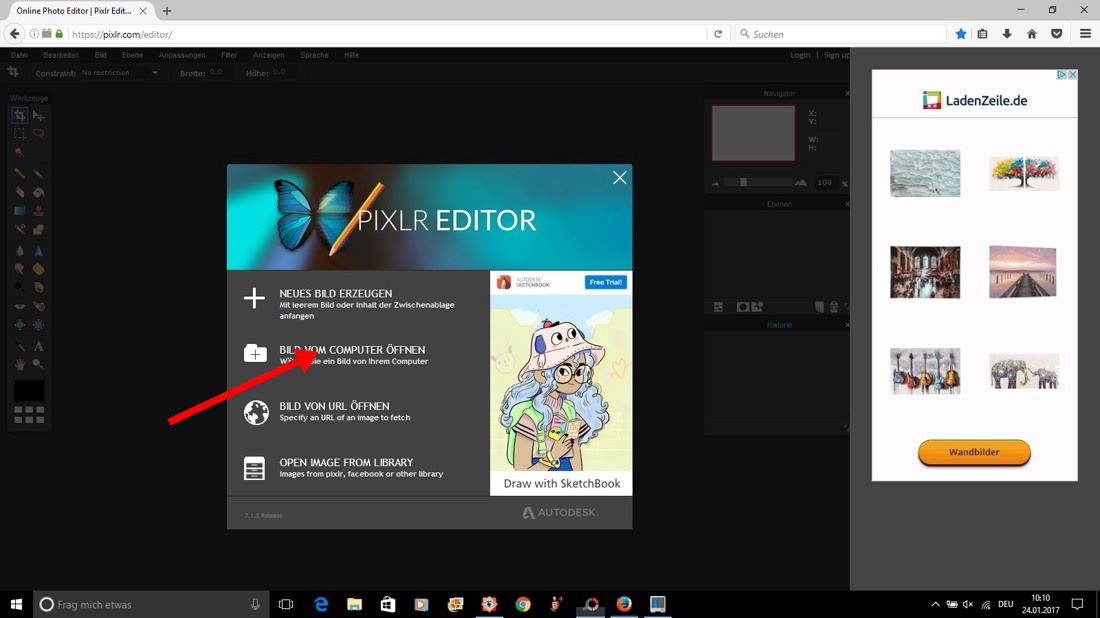Click the Suchen search field
The height and width of the screenshot is (618, 1100).
840,34
